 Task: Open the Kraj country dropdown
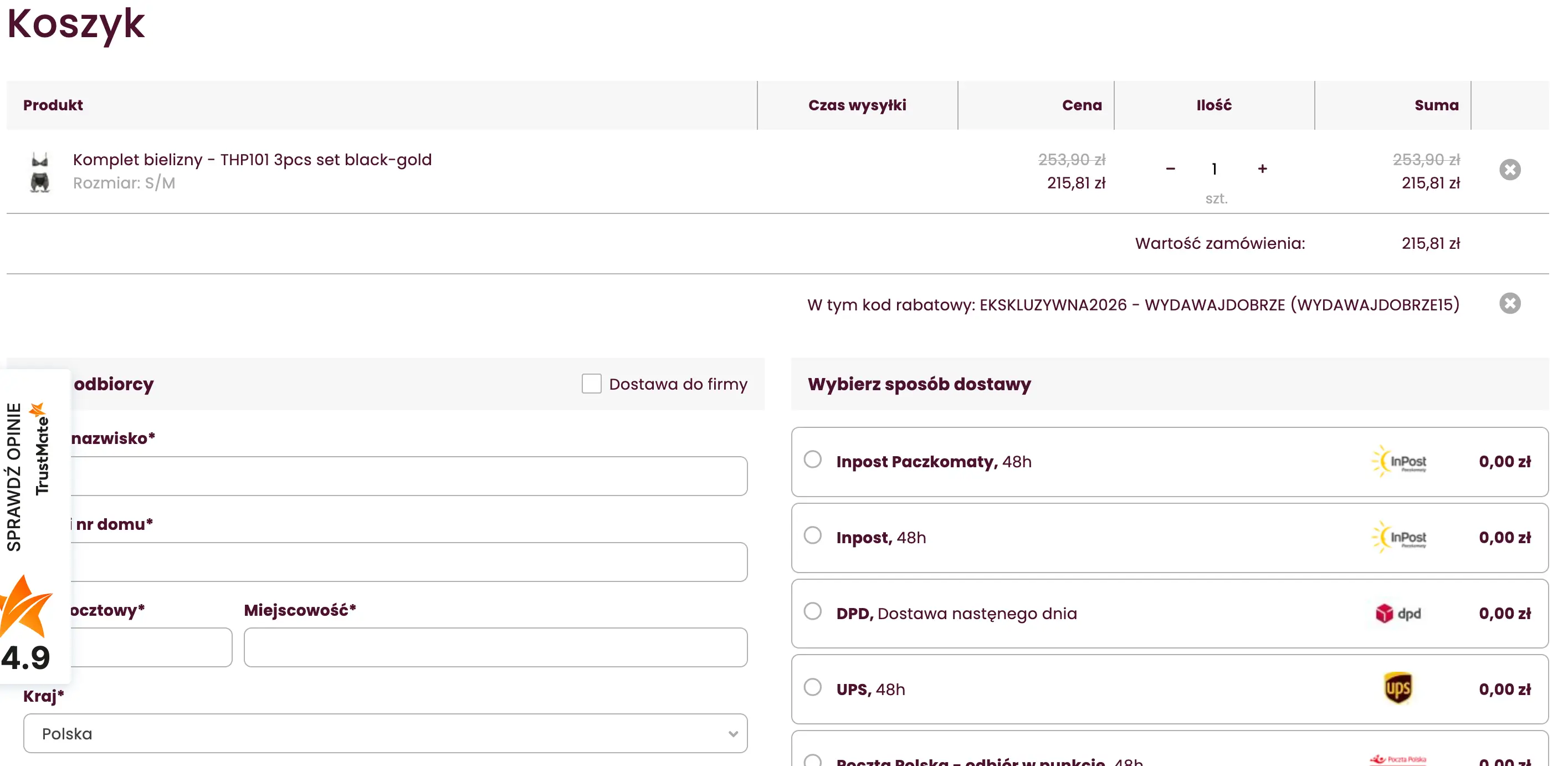[x=385, y=733]
